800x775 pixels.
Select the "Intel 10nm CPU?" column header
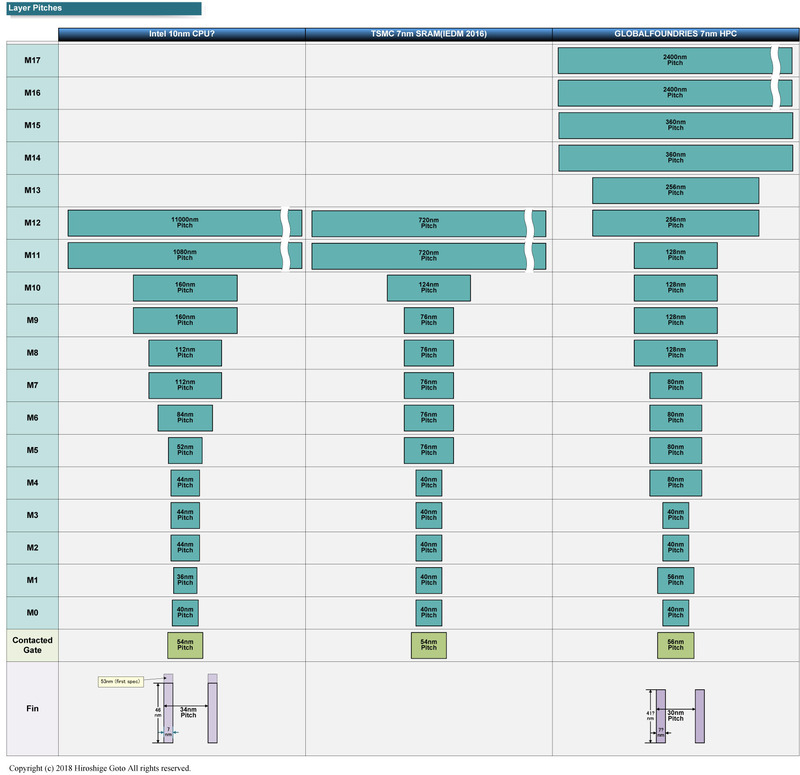pyautogui.click(x=182, y=34)
